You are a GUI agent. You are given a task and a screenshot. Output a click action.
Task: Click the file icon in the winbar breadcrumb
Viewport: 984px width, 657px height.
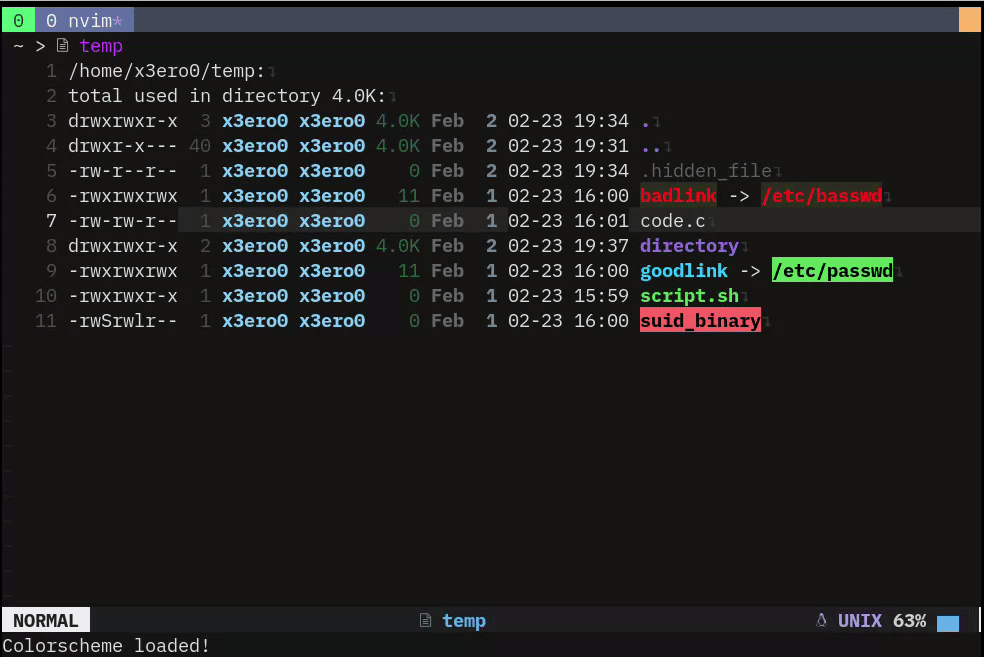click(x=62, y=45)
